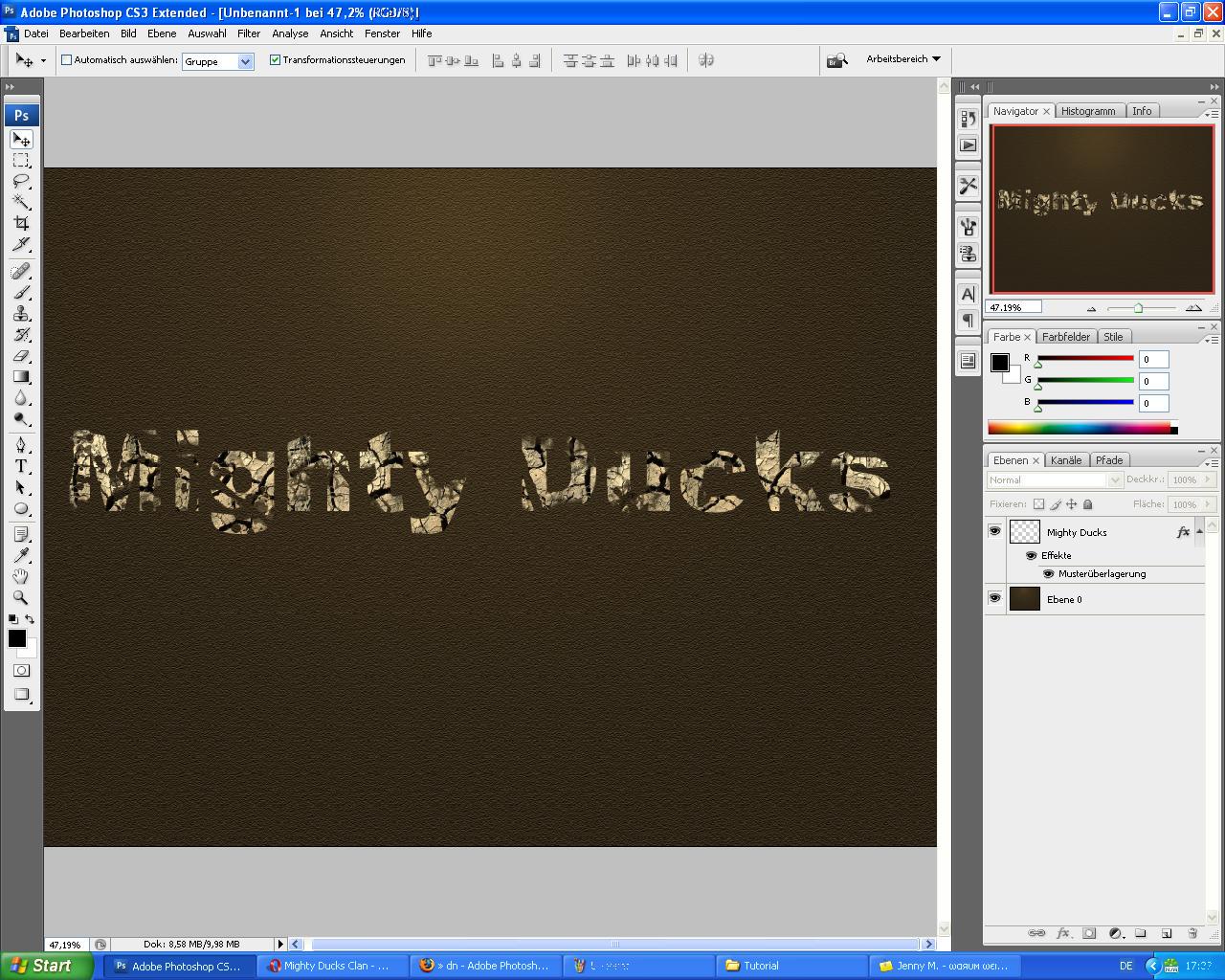Select the Magic Wand tool

[x=21, y=202]
